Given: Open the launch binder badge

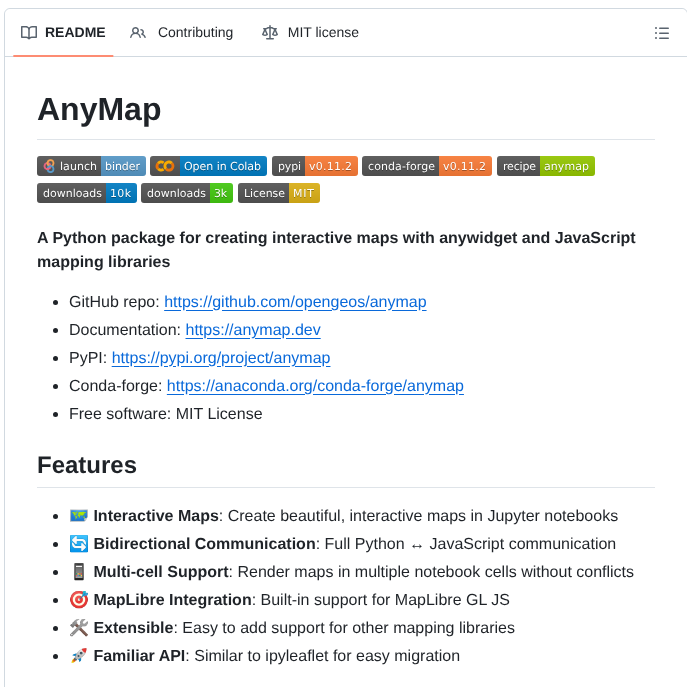Looking at the screenshot, I should pyautogui.click(x=92, y=166).
